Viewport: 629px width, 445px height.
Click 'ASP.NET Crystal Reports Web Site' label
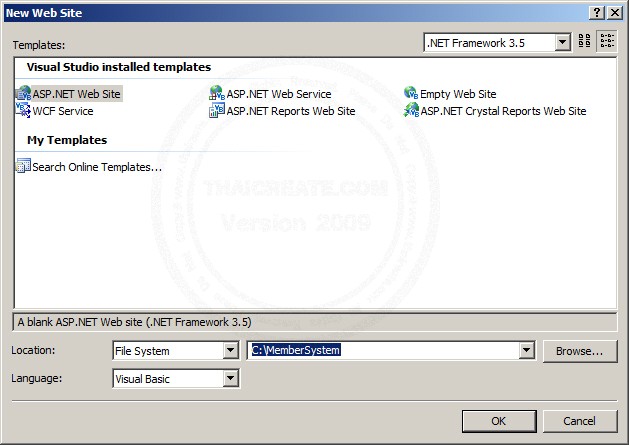(503, 111)
